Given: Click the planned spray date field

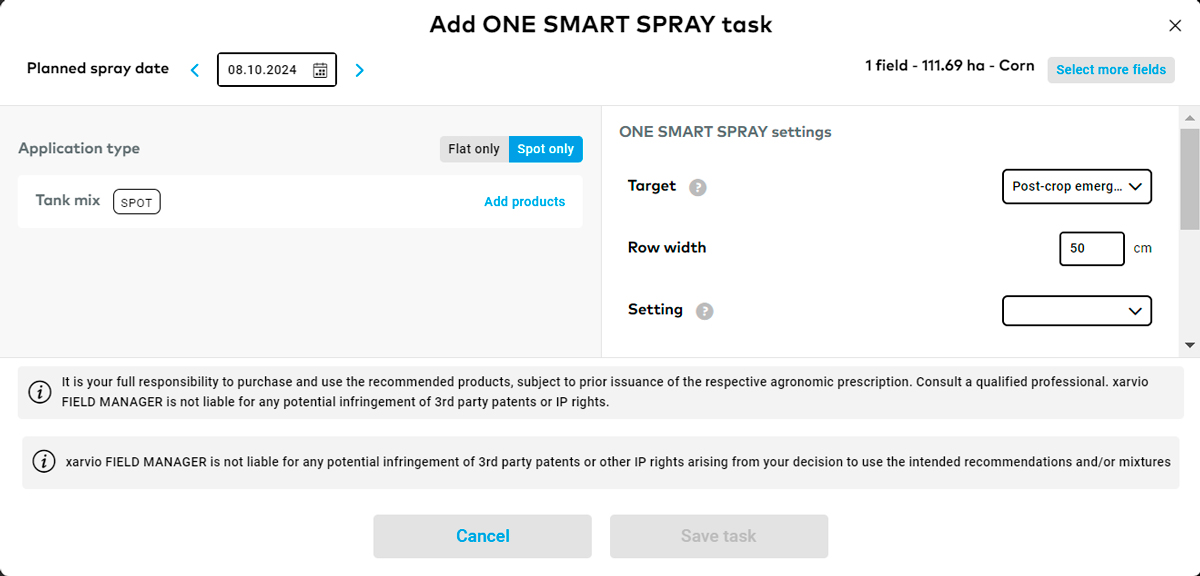Looking at the screenshot, I should pyautogui.click(x=277, y=70).
